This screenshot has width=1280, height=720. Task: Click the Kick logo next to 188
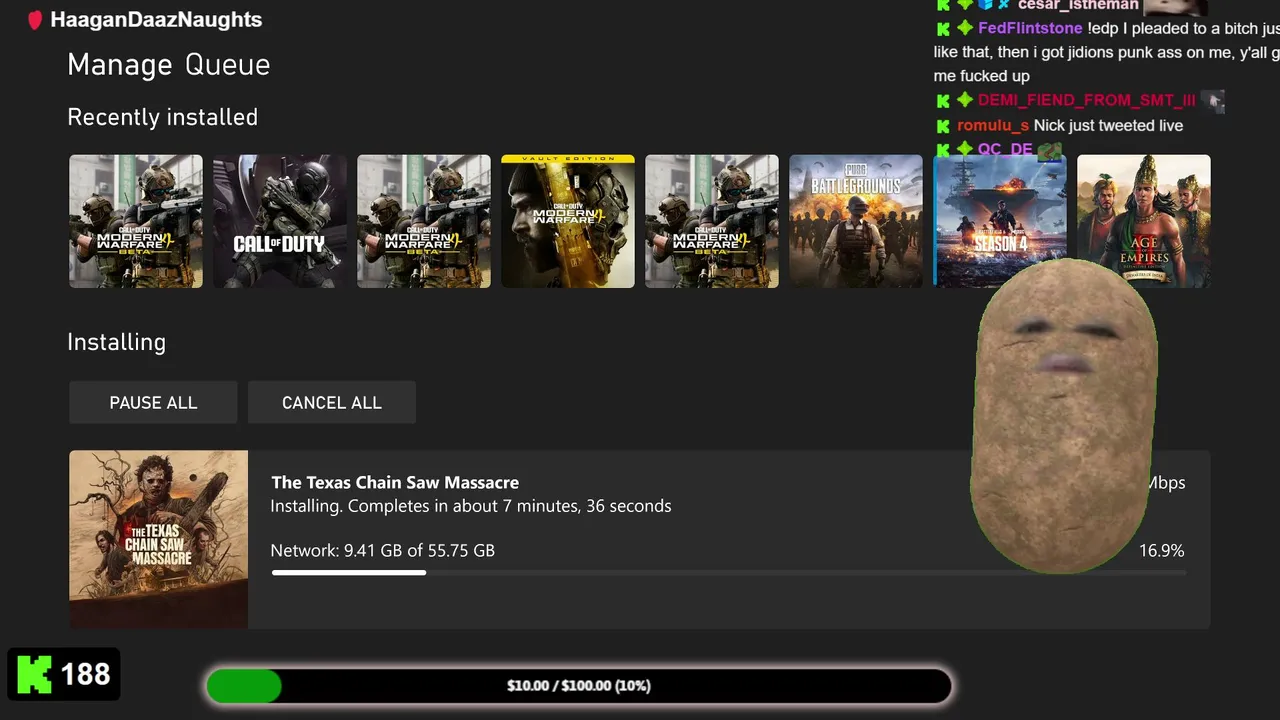coord(34,674)
